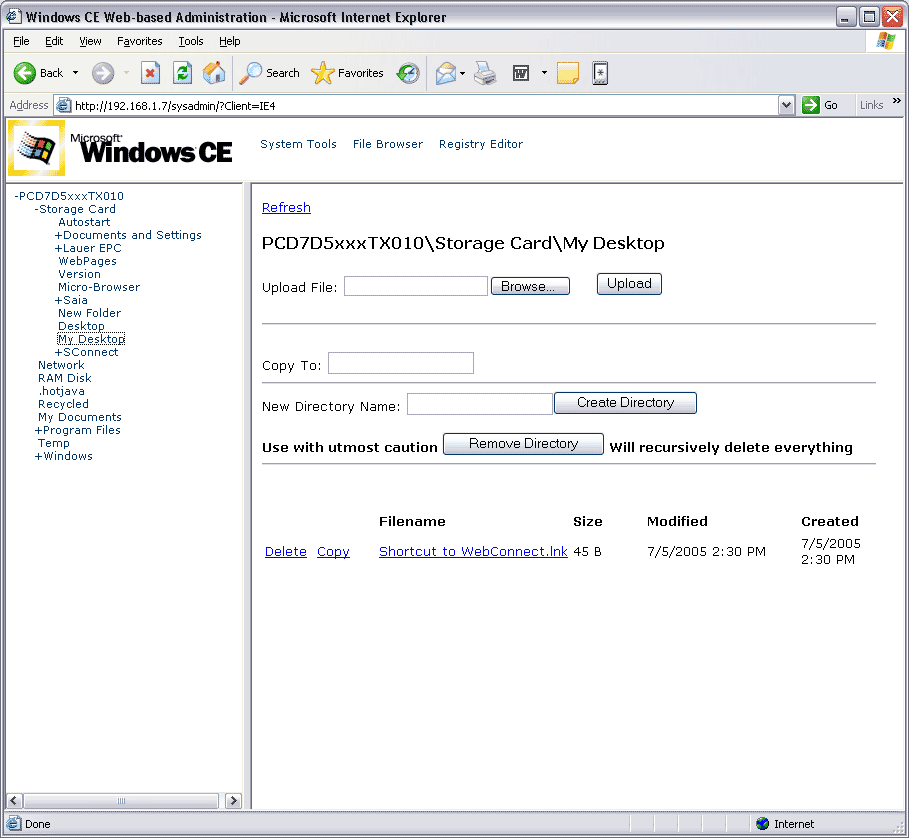
Task: Select the Autostart folder in tree
Action: pos(84,222)
